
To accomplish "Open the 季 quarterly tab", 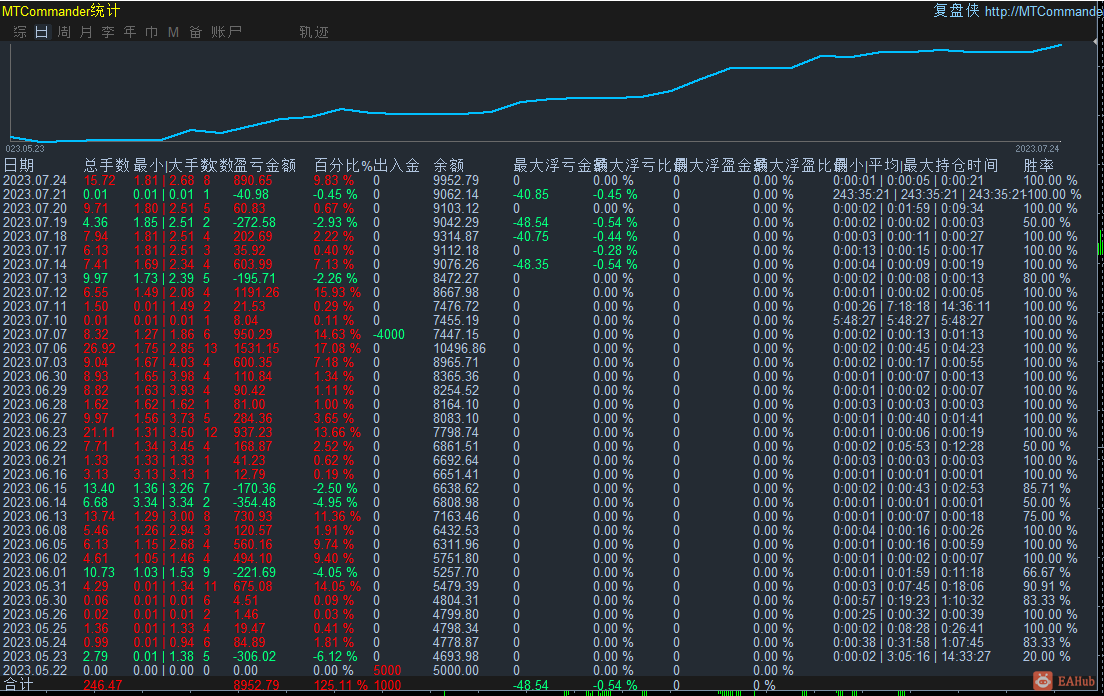I will 108,32.
